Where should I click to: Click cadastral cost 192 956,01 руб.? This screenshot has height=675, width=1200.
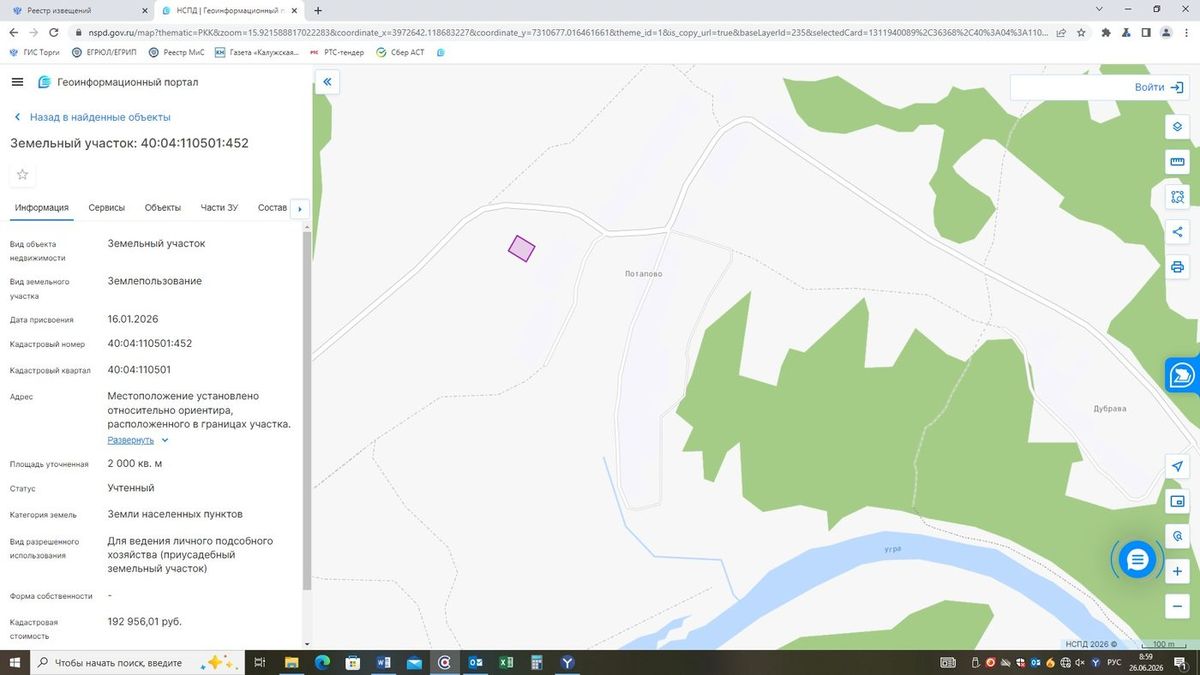(145, 621)
